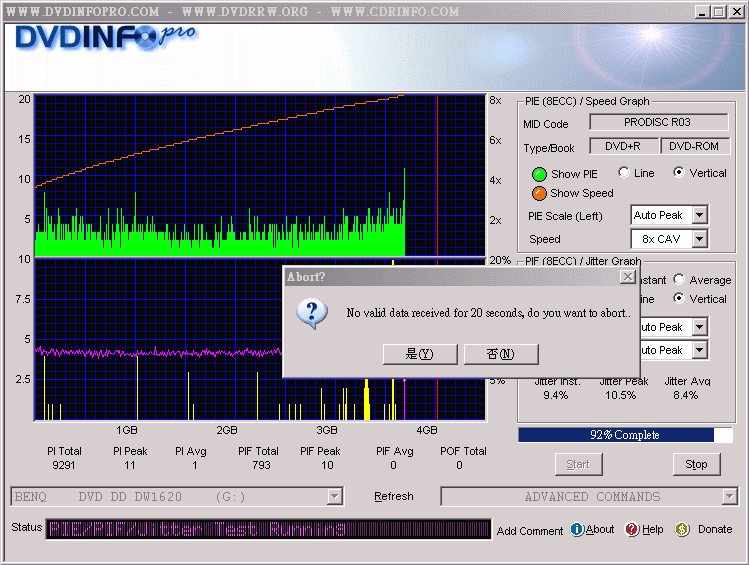Click the question mark icon in Abort dialog
Viewport: 749px width, 565px height.
click(x=312, y=313)
